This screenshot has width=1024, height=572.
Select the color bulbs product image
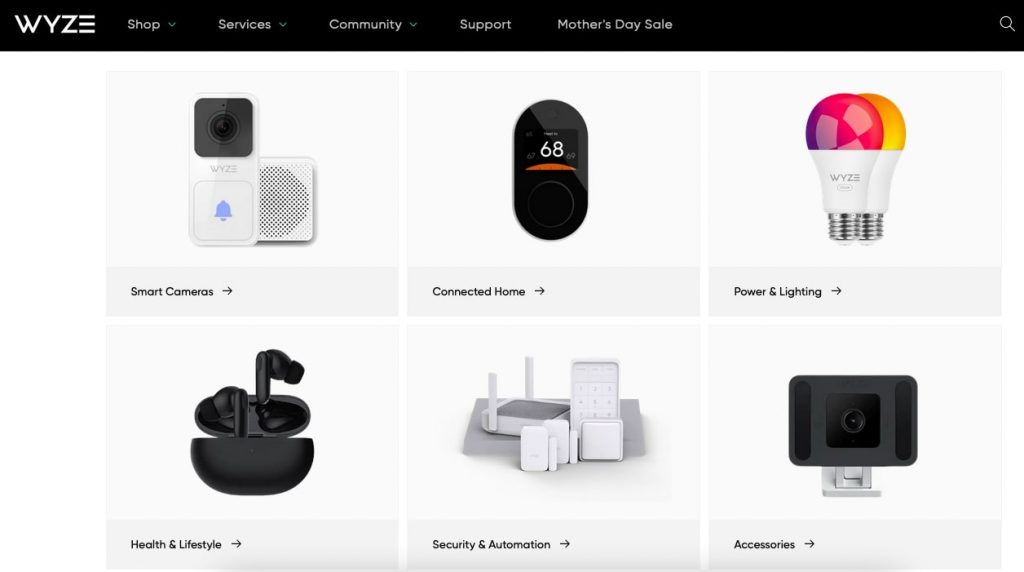(x=855, y=168)
